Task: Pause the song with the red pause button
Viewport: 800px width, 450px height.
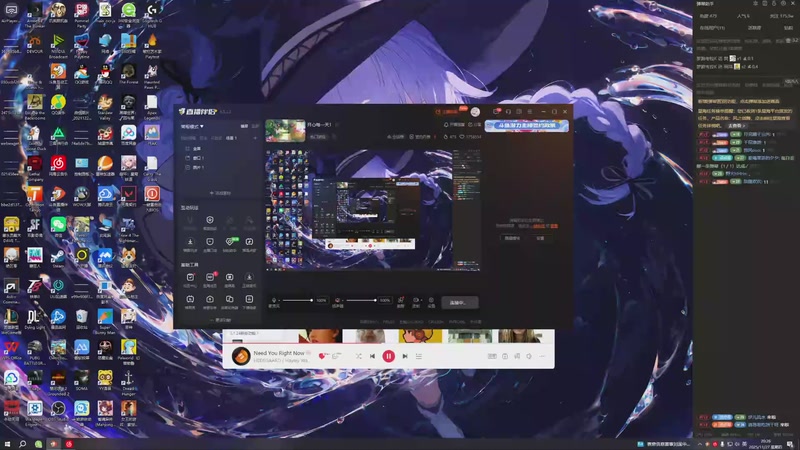Action: [388, 356]
